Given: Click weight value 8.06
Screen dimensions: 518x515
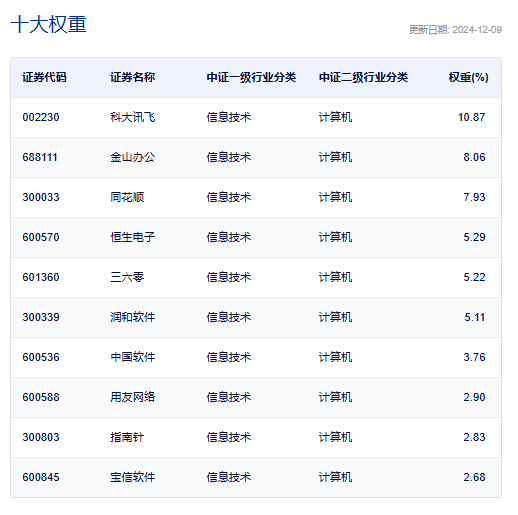Looking at the screenshot, I should coord(474,157).
